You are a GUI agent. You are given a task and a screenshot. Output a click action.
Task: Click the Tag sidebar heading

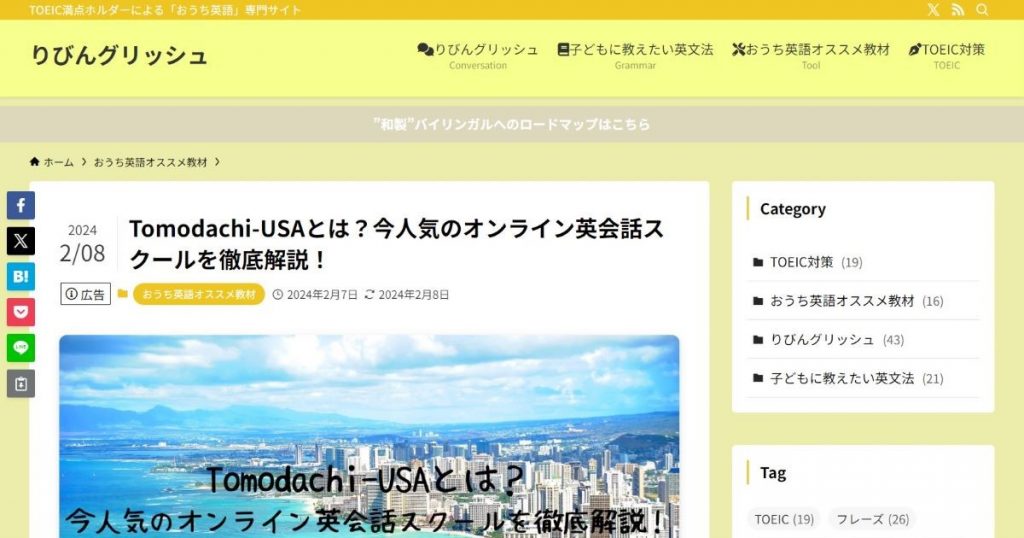pos(773,473)
